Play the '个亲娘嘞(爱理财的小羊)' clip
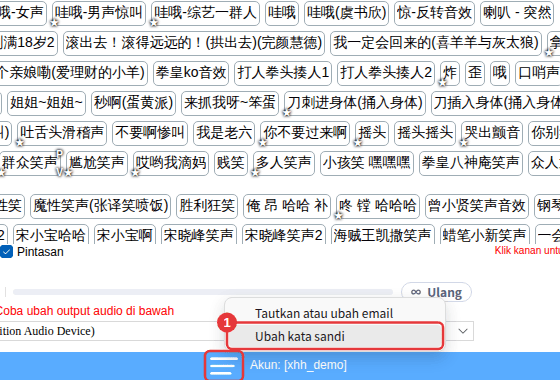Screen dimensions: 560x380 point(73,73)
